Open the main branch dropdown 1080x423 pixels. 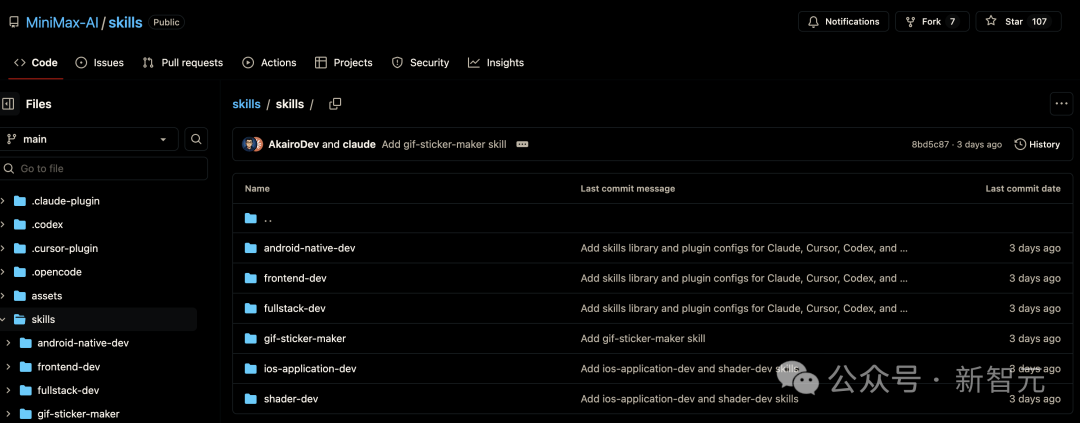click(x=90, y=139)
